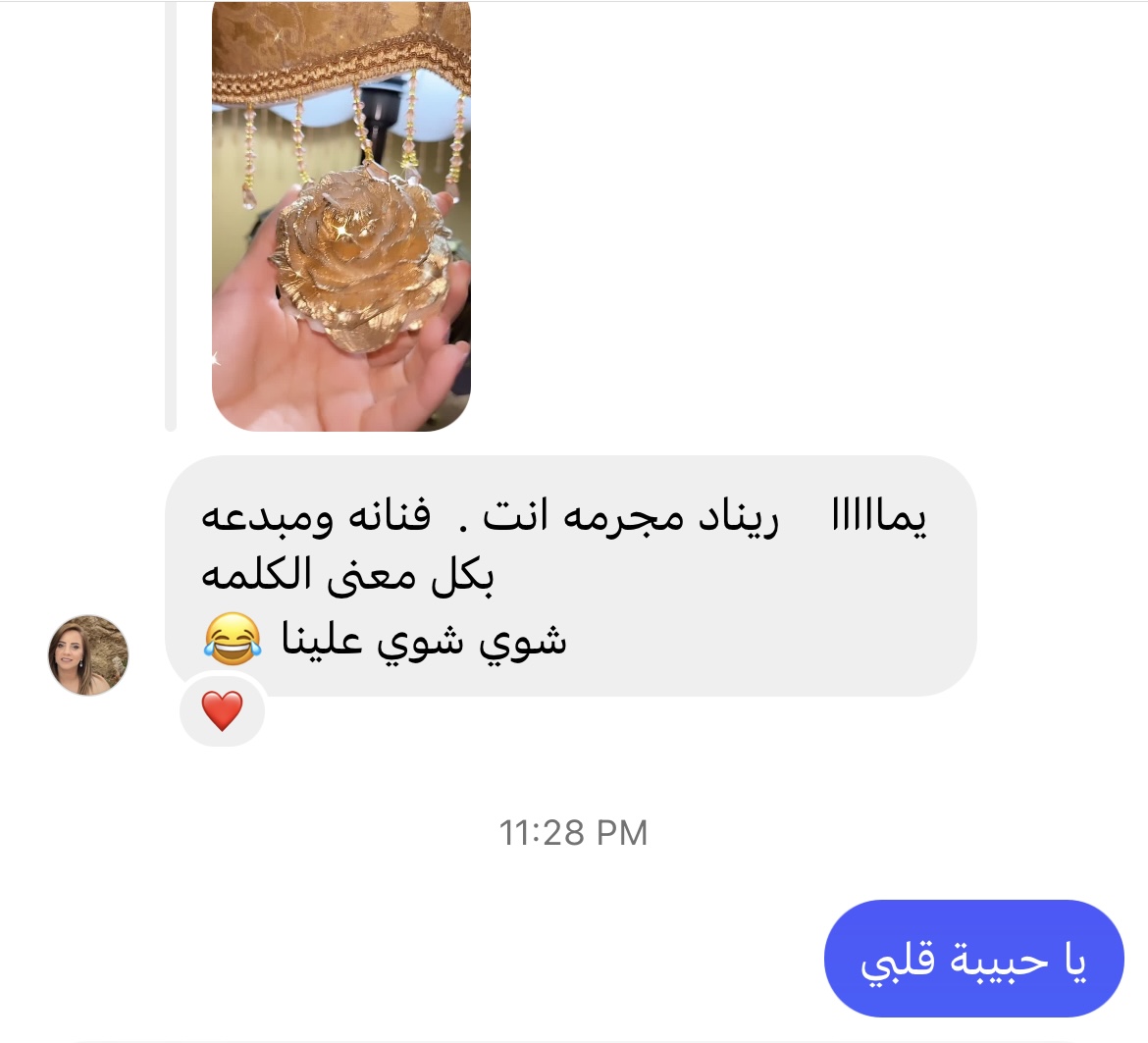Click the golden rose inside the photo
Screen dimensions: 1148x1043
click(362, 256)
